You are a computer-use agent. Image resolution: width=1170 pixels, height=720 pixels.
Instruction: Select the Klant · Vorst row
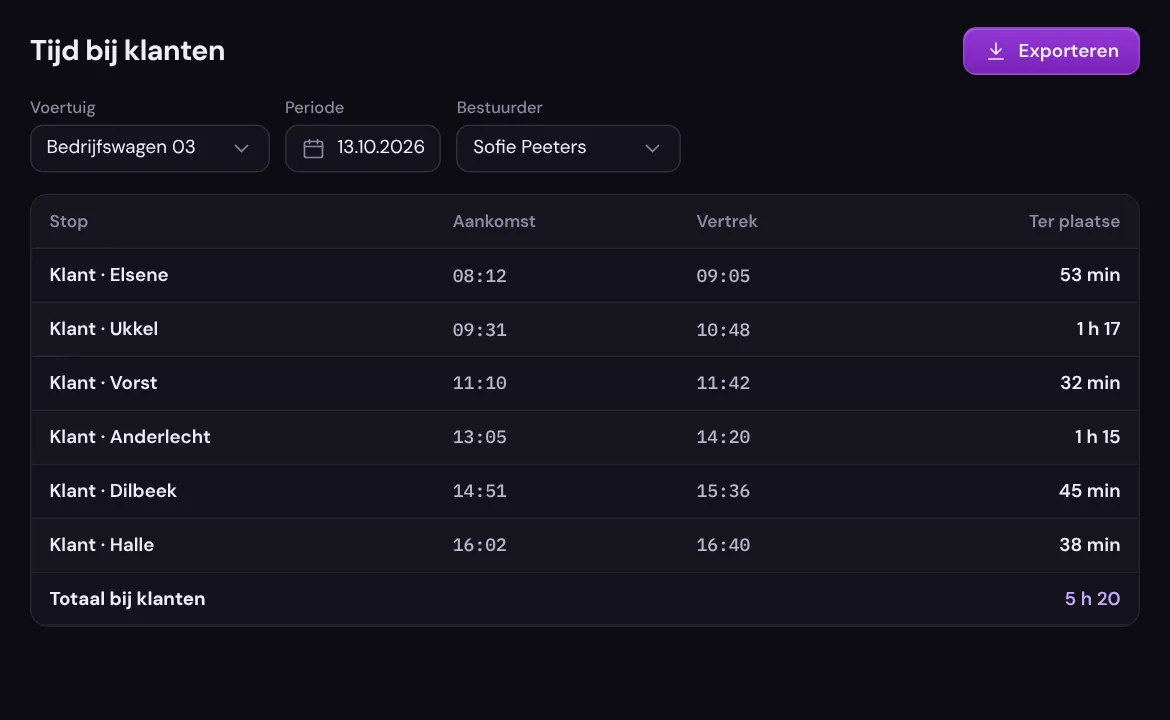[585, 383]
